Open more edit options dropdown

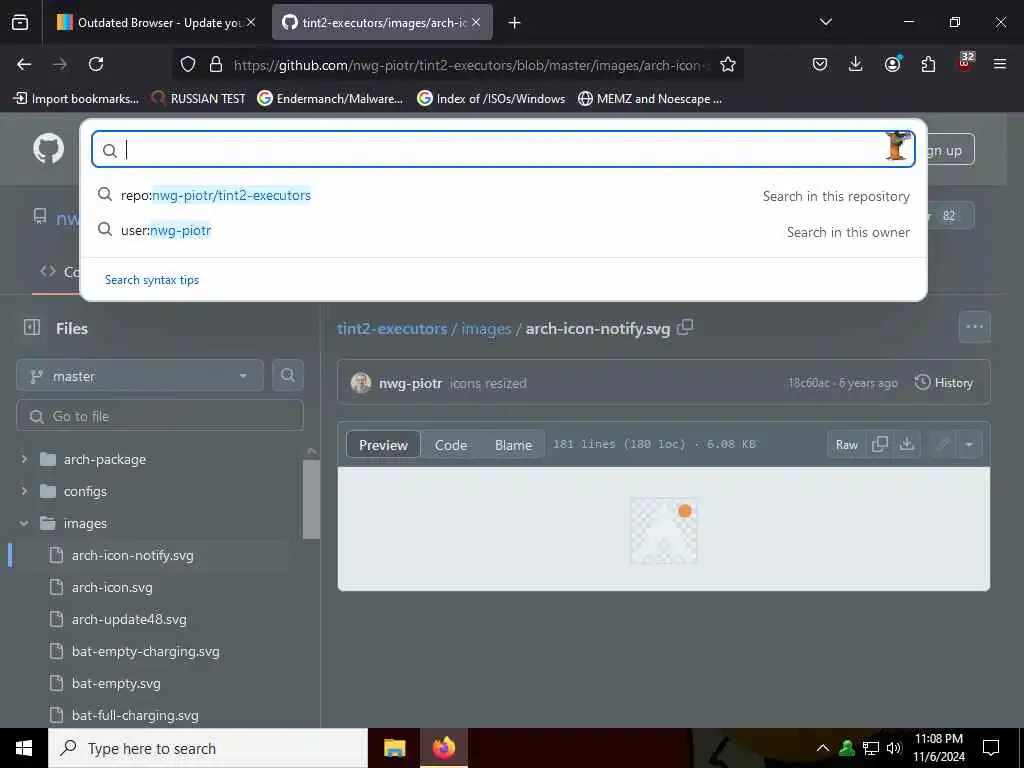coord(969,444)
